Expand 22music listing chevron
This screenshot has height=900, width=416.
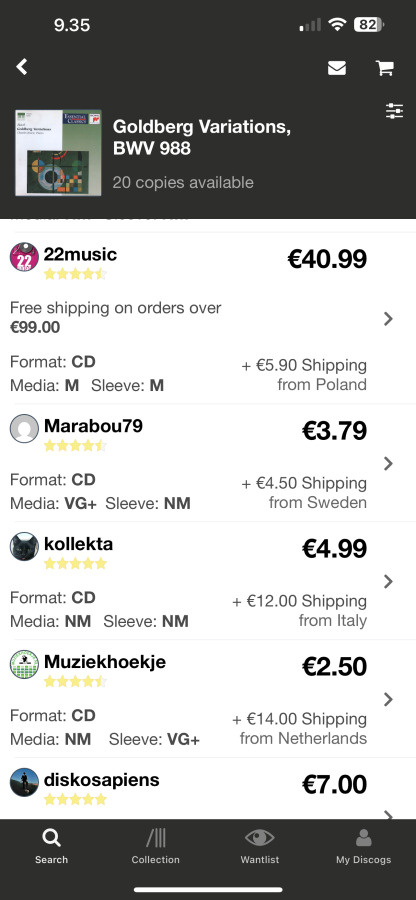coord(388,319)
